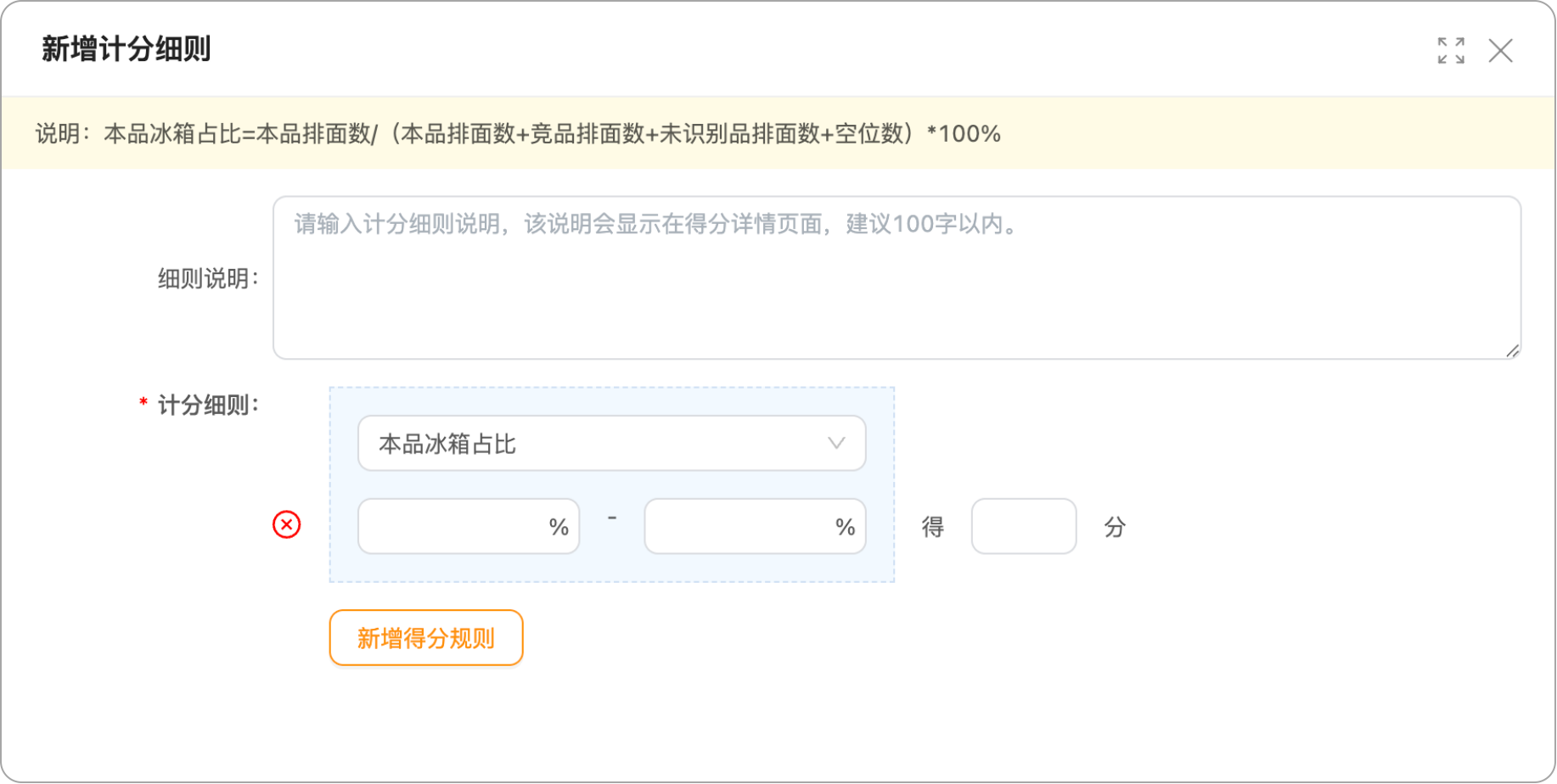Click the 细则说明 label

[x=208, y=278]
